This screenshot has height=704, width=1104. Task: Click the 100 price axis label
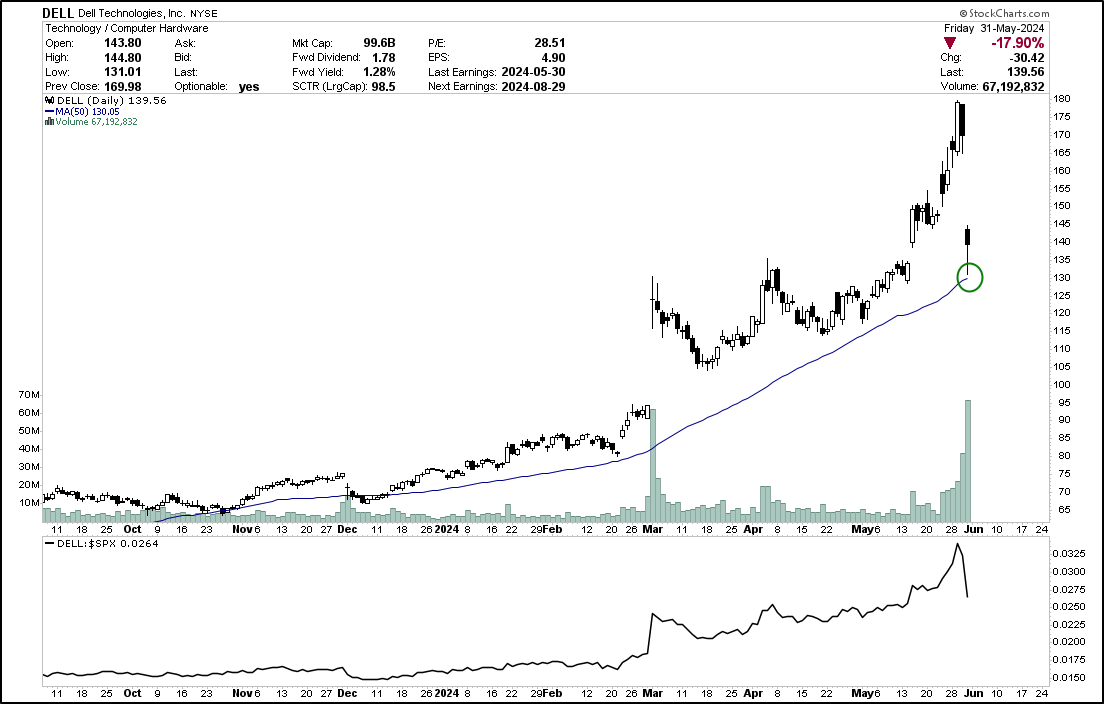(1062, 384)
